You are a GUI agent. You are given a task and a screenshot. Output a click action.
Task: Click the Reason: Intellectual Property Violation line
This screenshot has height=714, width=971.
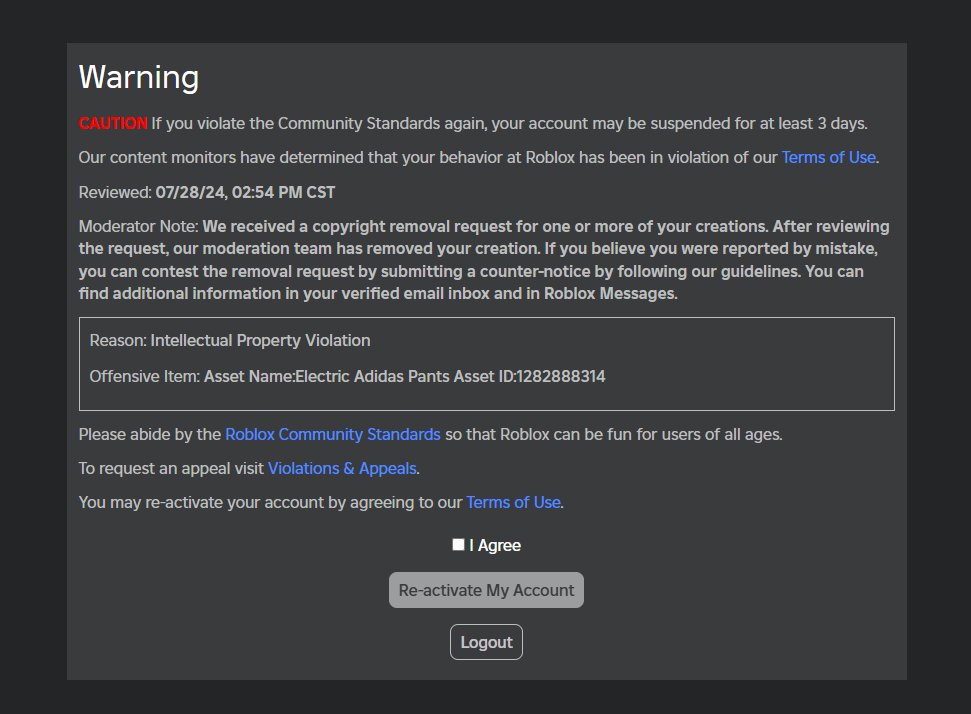[230, 341]
